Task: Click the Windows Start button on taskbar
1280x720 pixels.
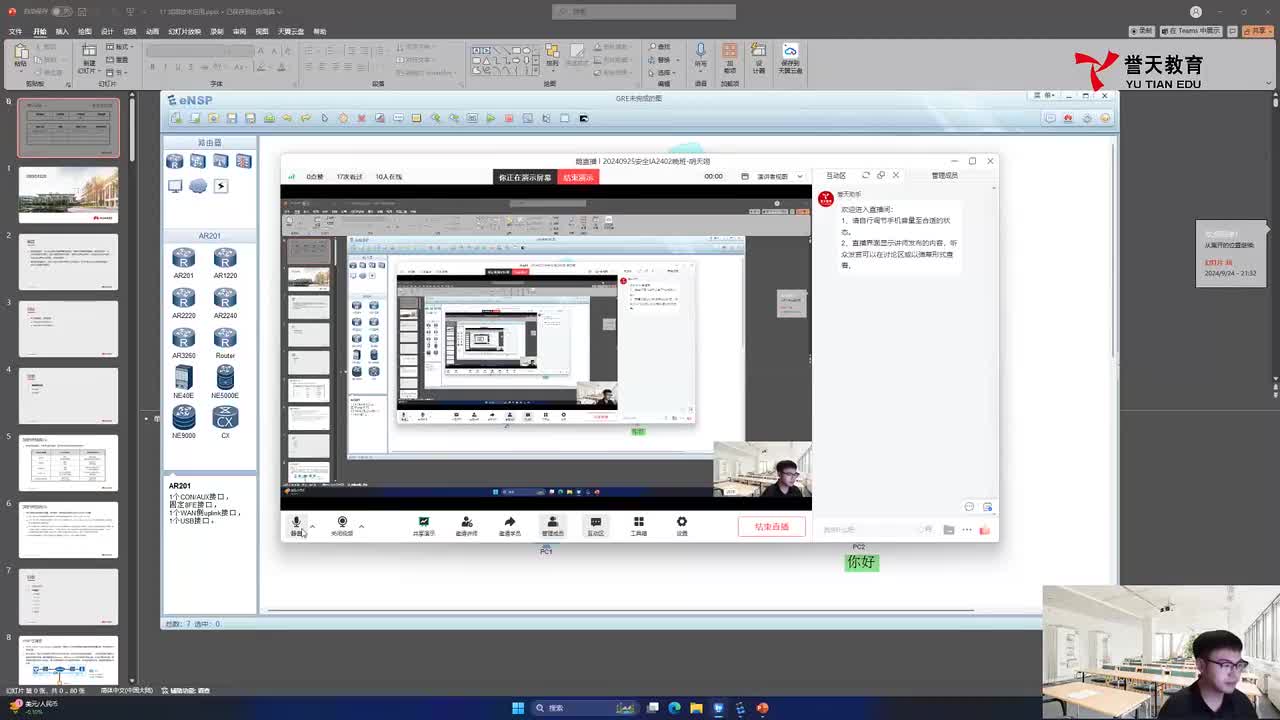Action: point(518,708)
